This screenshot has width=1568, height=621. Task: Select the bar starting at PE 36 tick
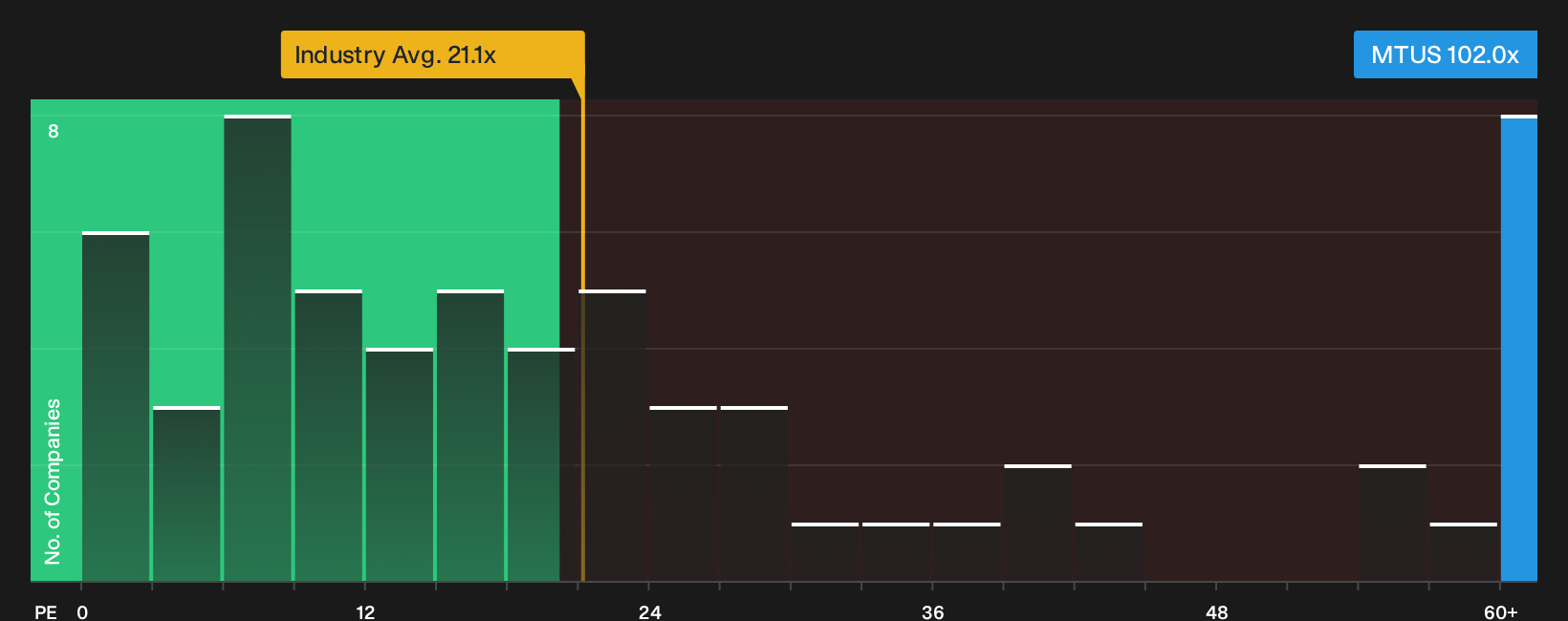point(967,552)
